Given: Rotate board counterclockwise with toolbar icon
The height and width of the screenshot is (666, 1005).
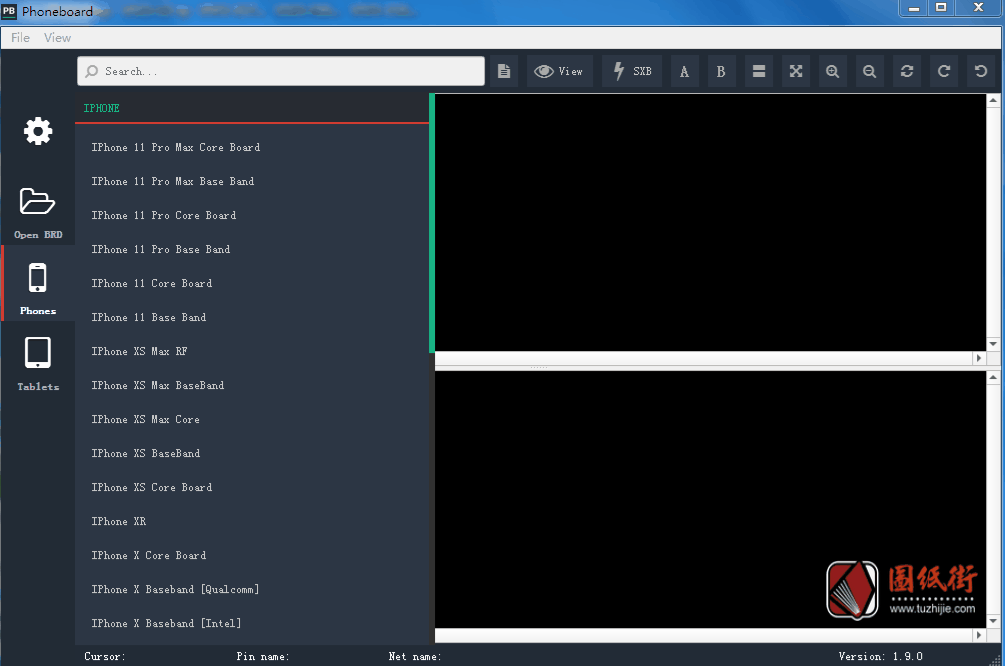Looking at the screenshot, I should (981, 71).
